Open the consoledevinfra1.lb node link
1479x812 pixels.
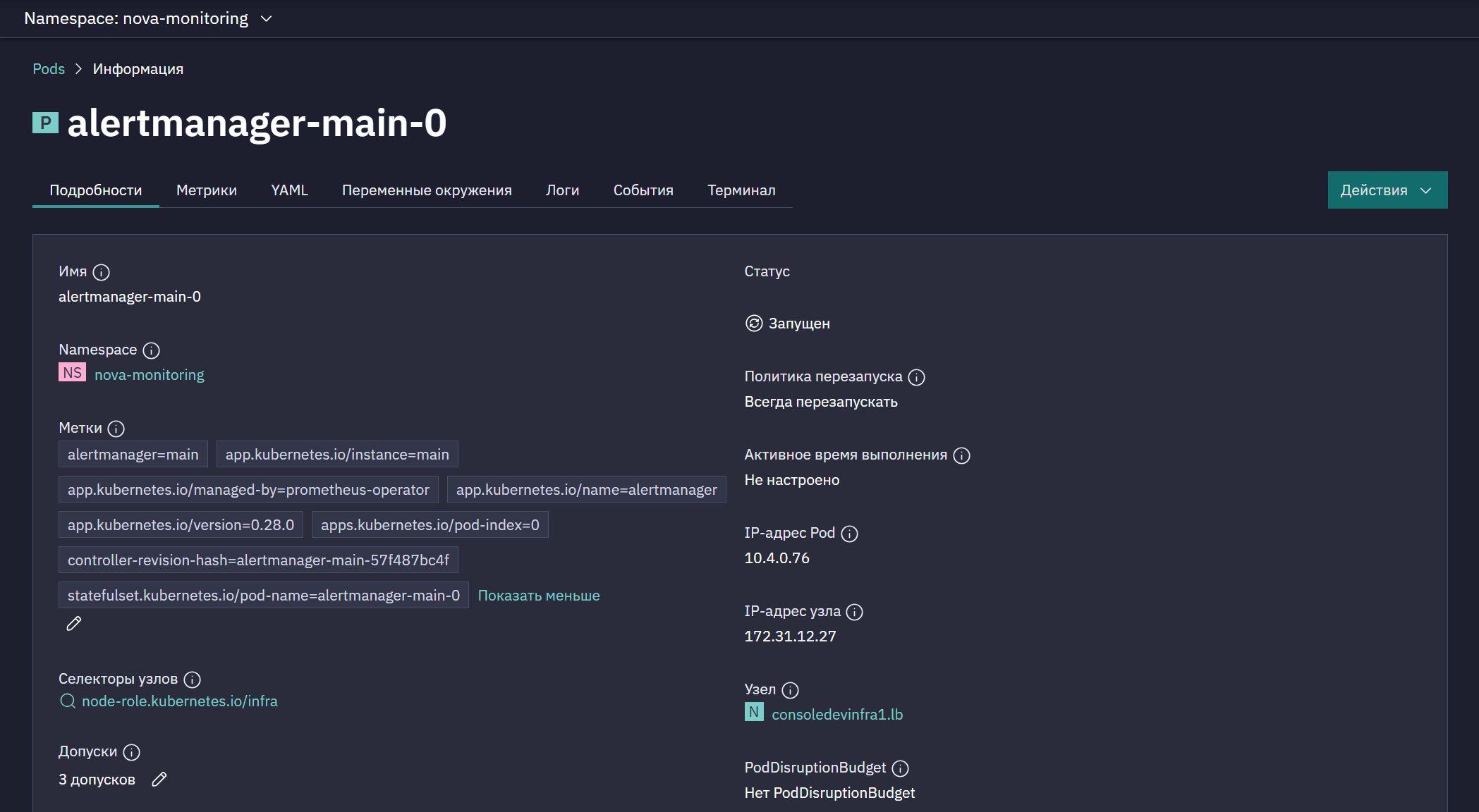837,715
